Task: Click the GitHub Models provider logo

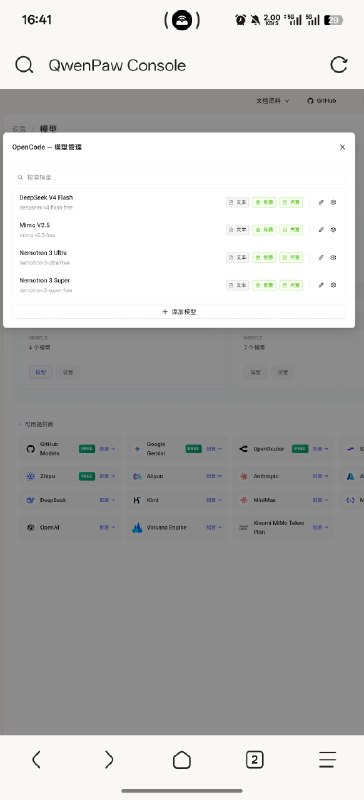Action: point(30,449)
